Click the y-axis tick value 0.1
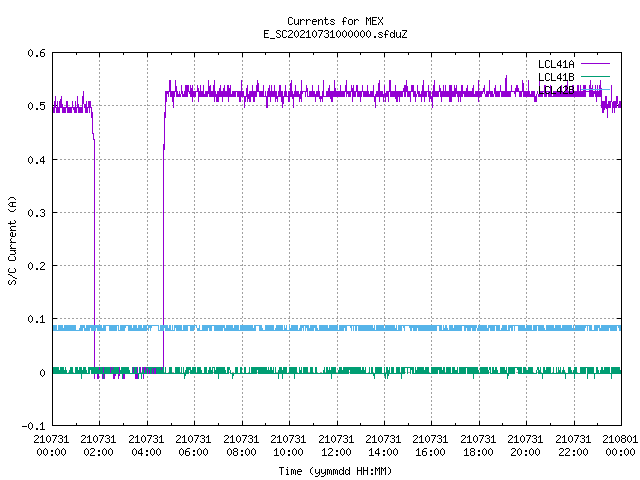The width and height of the screenshot is (640, 480). coord(36,319)
